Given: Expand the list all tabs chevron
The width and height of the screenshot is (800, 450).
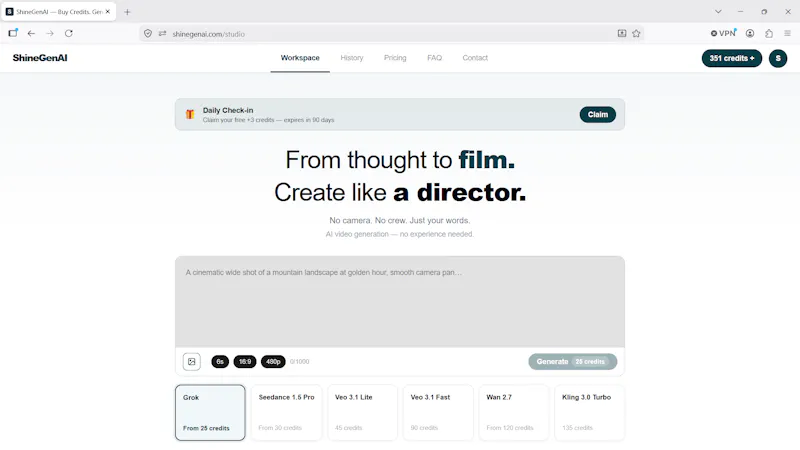Looking at the screenshot, I should click(718, 11).
